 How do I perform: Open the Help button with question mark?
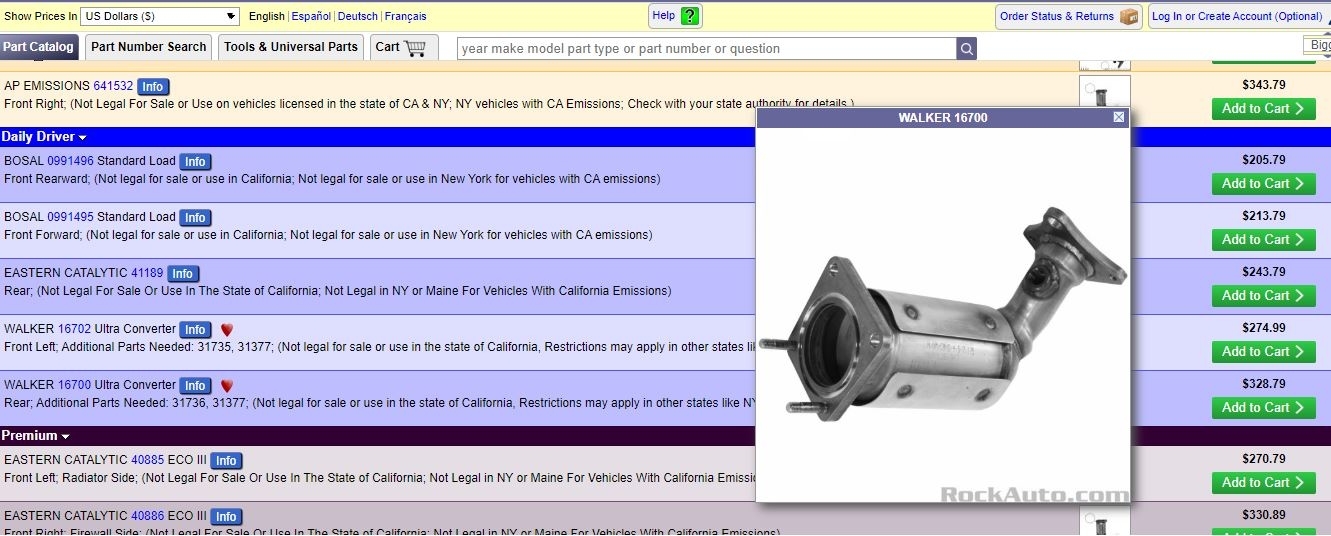(675, 16)
